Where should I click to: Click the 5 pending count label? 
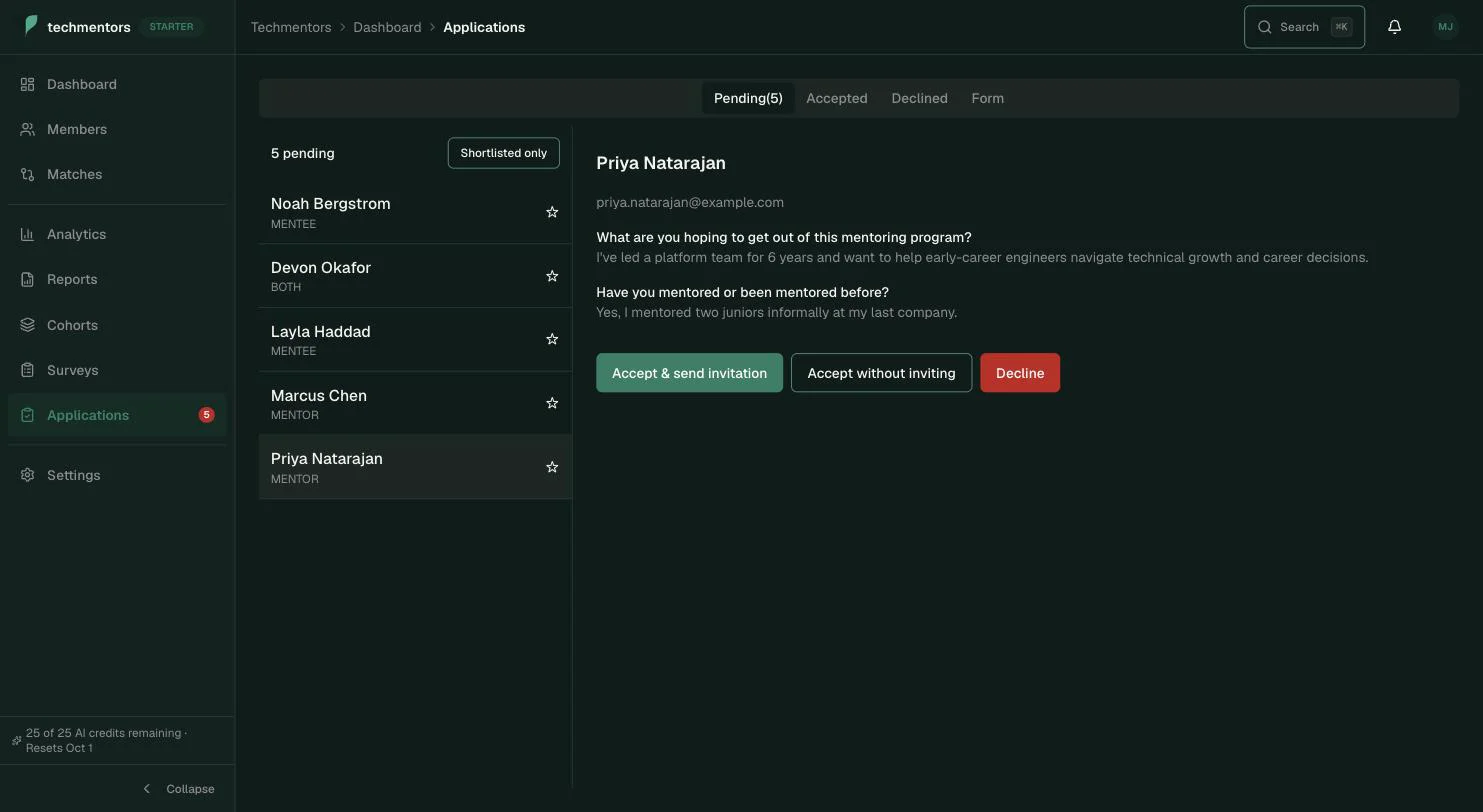pos(302,153)
